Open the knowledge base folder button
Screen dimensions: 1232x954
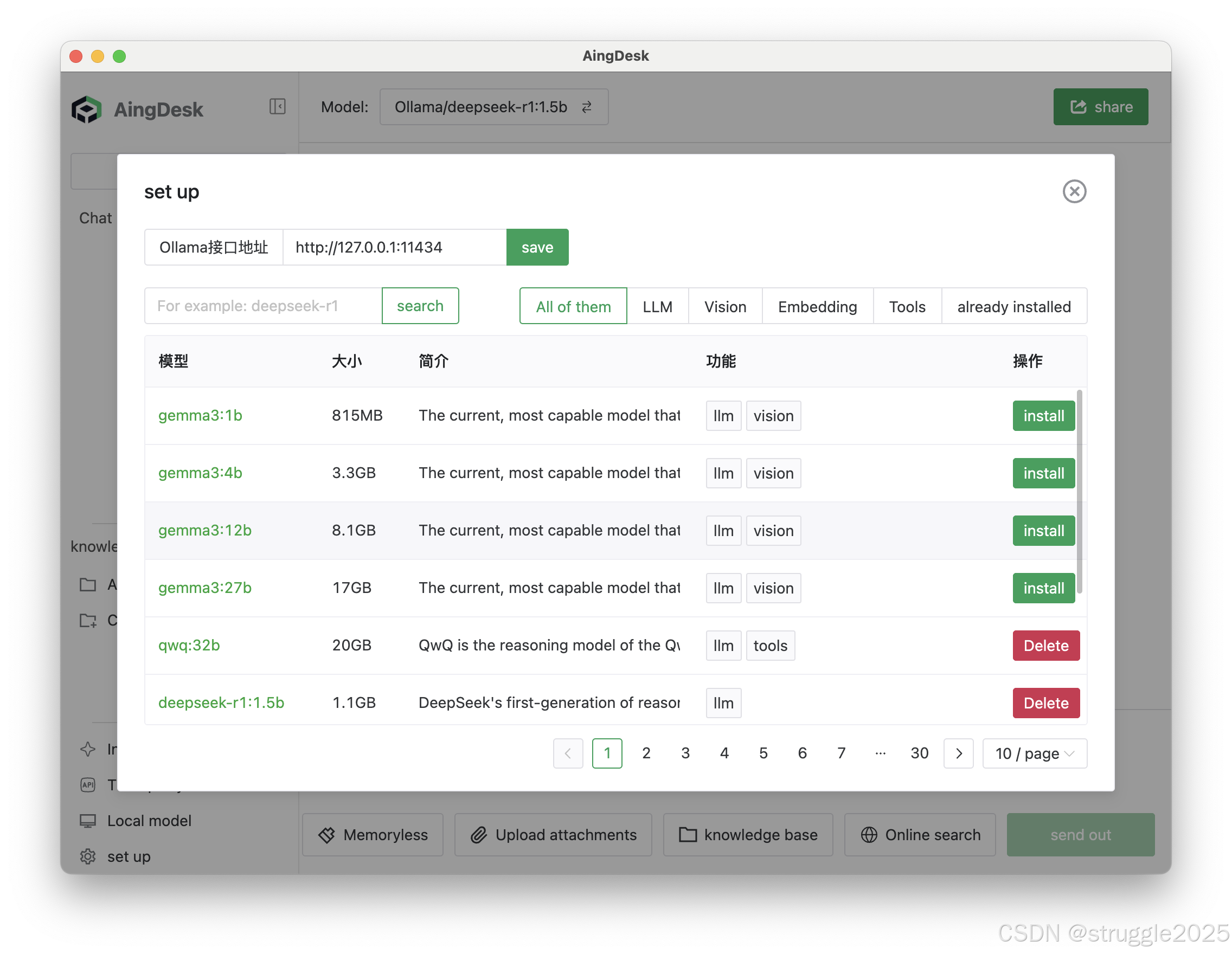click(x=747, y=834)
